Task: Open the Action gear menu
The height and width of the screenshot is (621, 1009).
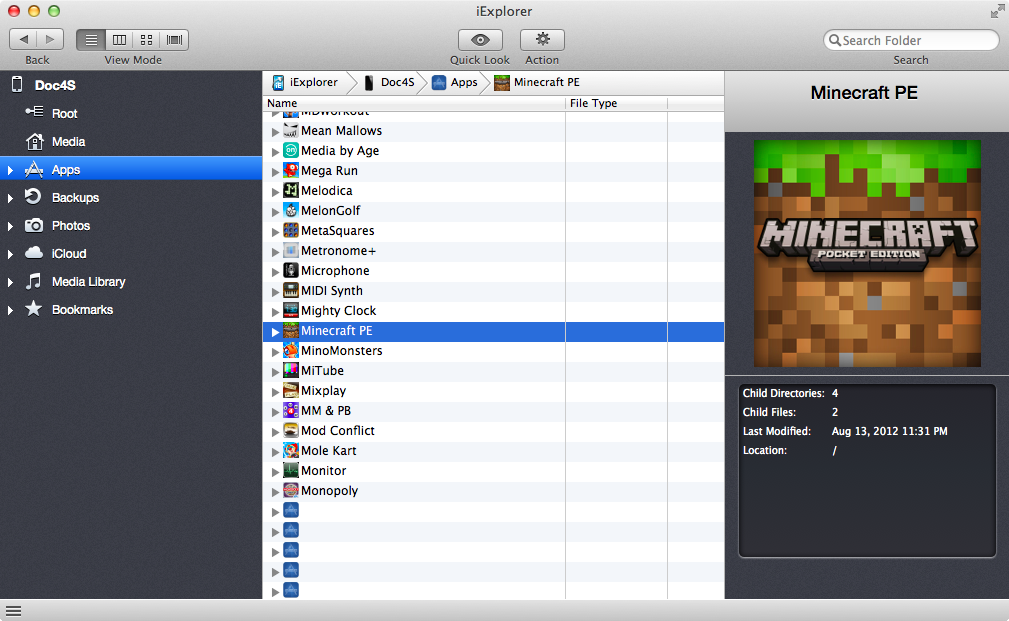Action: (542, 40)
